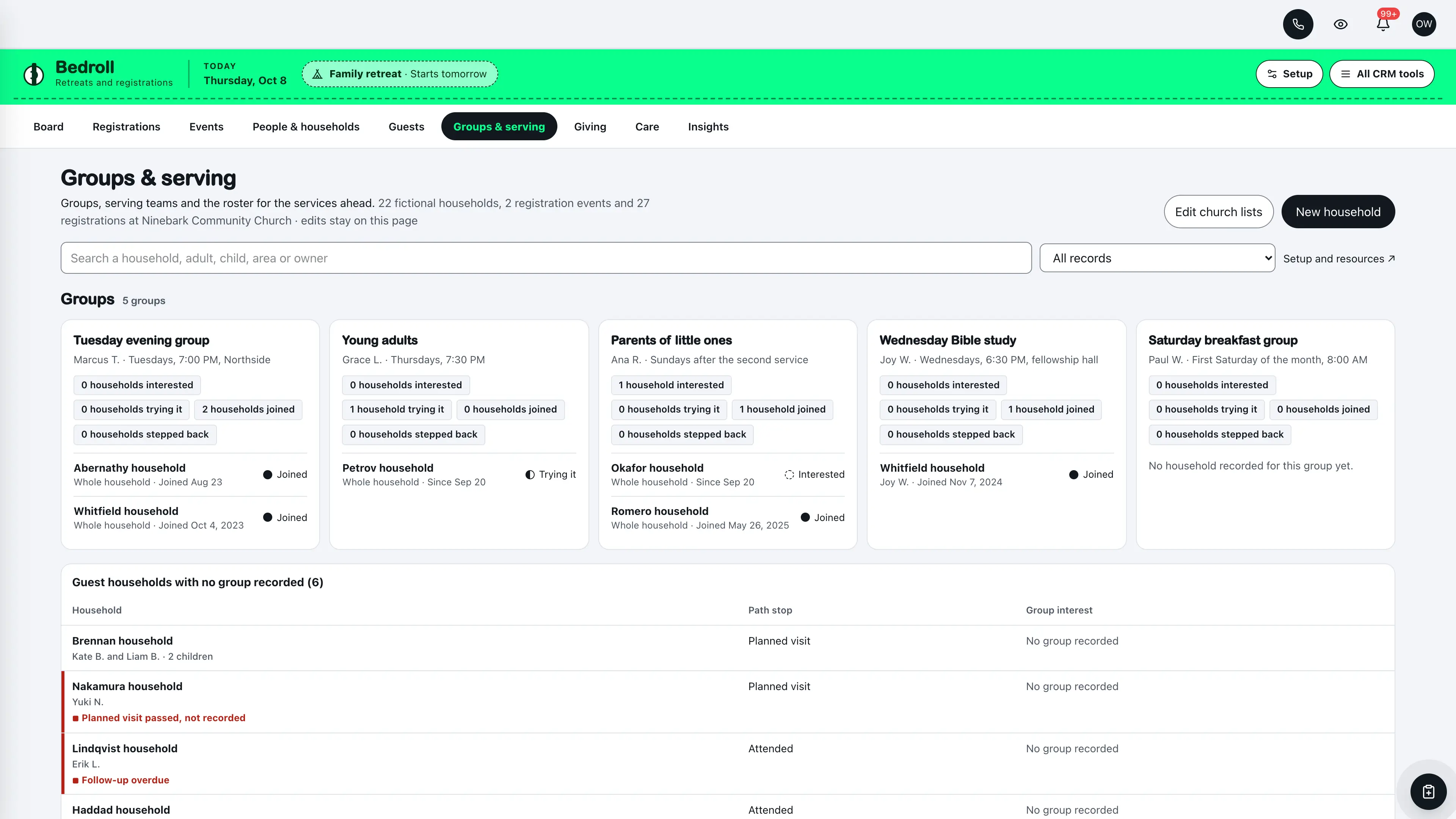Open the Nakamura household row
This screenshot has width=1456, height=819.
click(728, 702)
